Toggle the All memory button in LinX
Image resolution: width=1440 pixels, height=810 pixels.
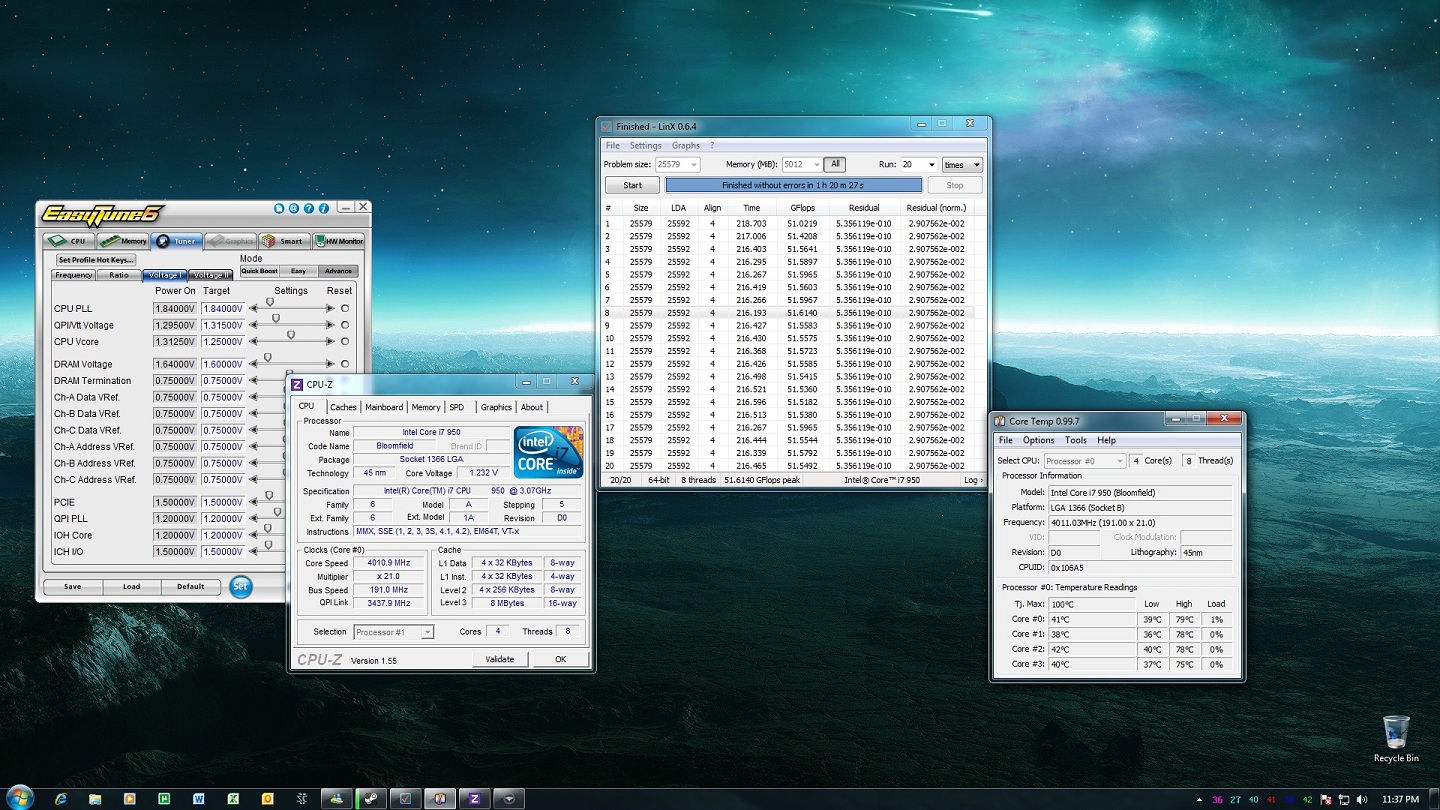tap(835, 164)
